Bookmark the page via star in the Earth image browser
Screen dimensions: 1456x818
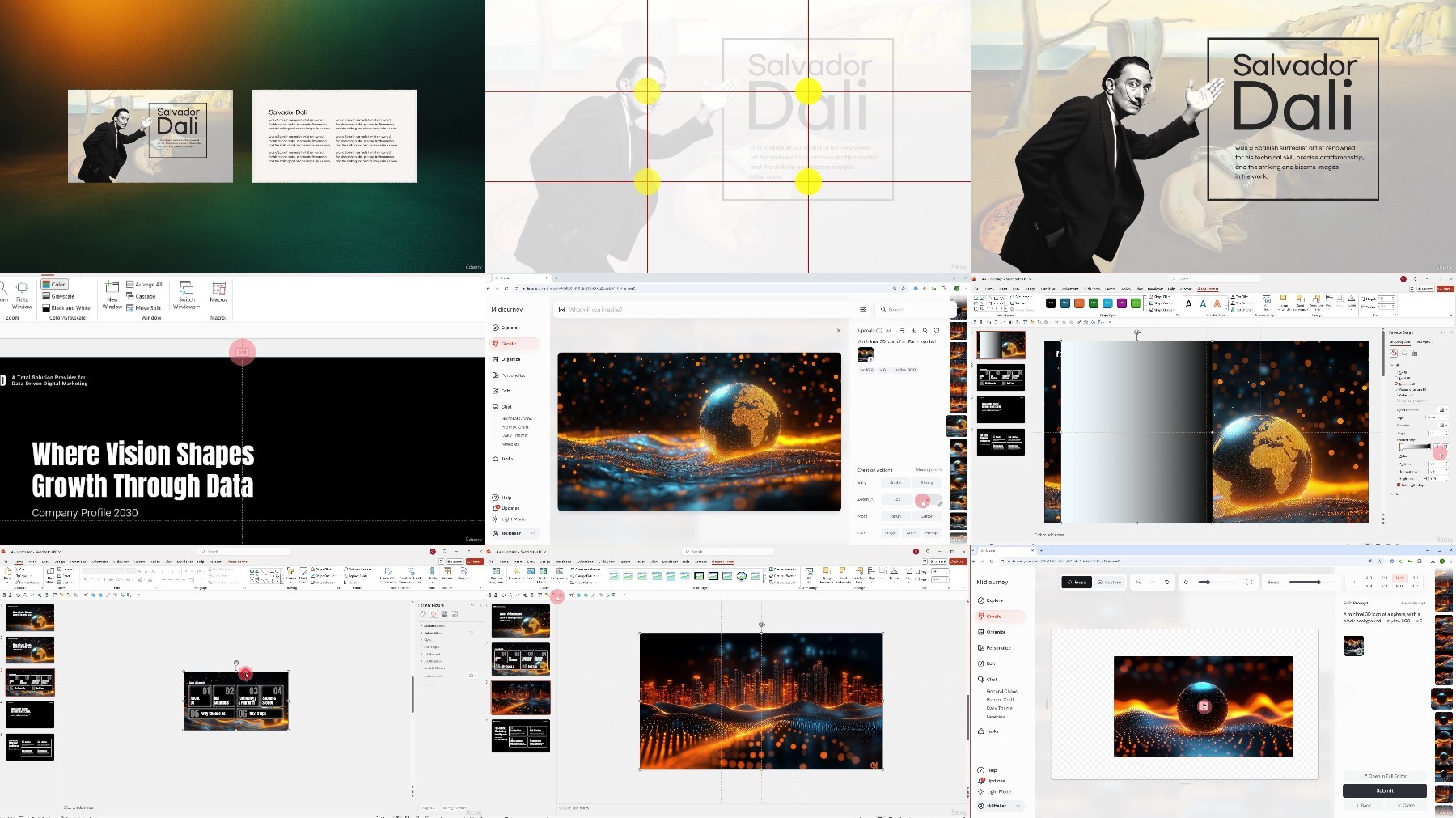pos(904,288)
